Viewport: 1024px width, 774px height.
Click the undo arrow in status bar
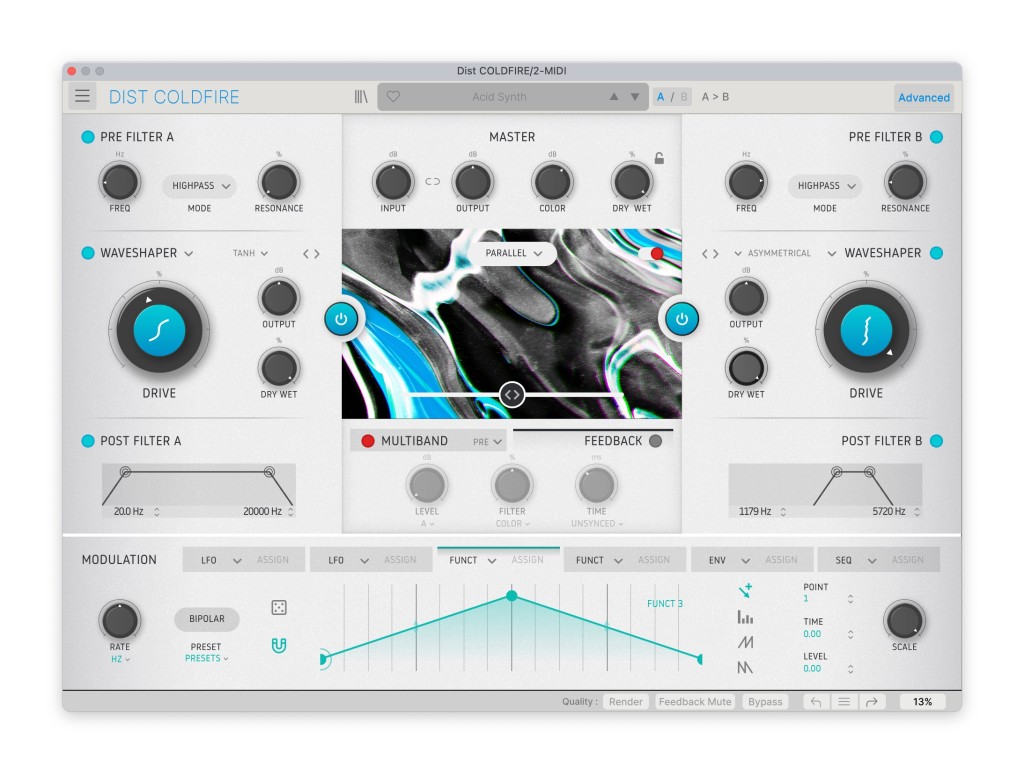click(x=816, y=702)
